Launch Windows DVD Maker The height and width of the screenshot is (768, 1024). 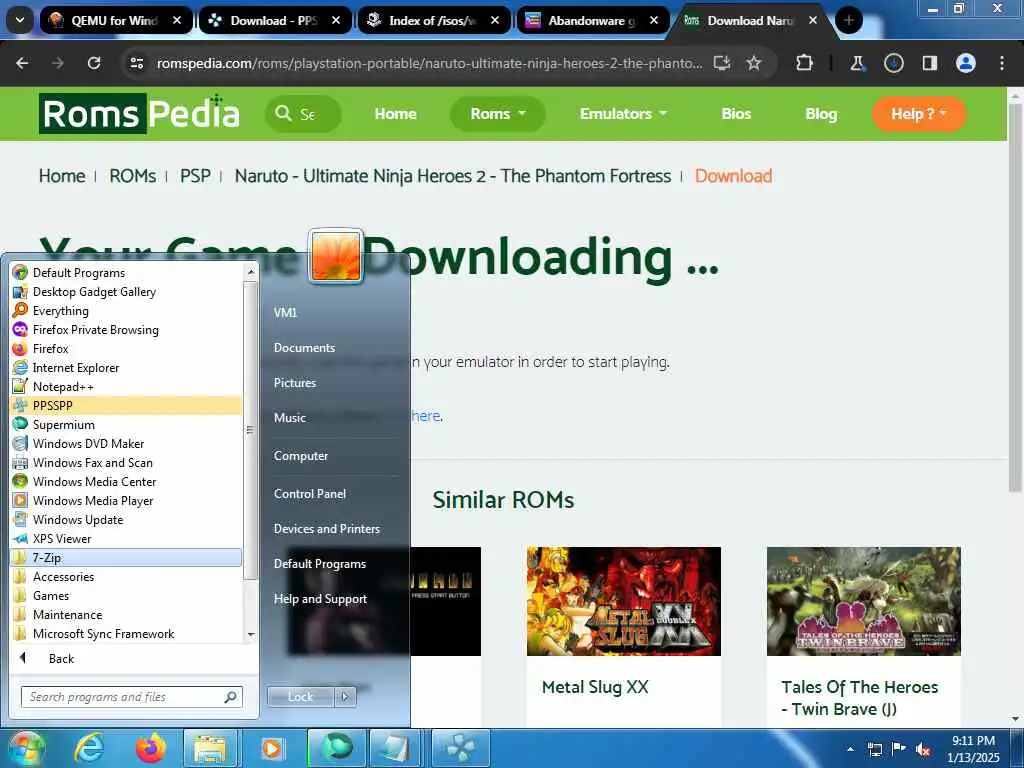click(x=126, y=443)
